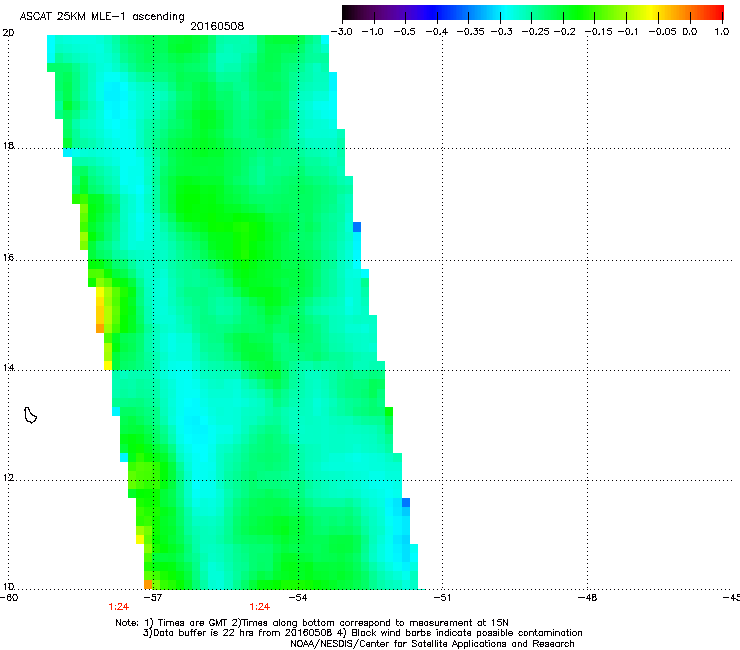Viewport: 740px width, 650px height.
Task: Click the orange pixel at swath bottom-left corner
Action: click(148, 585)
